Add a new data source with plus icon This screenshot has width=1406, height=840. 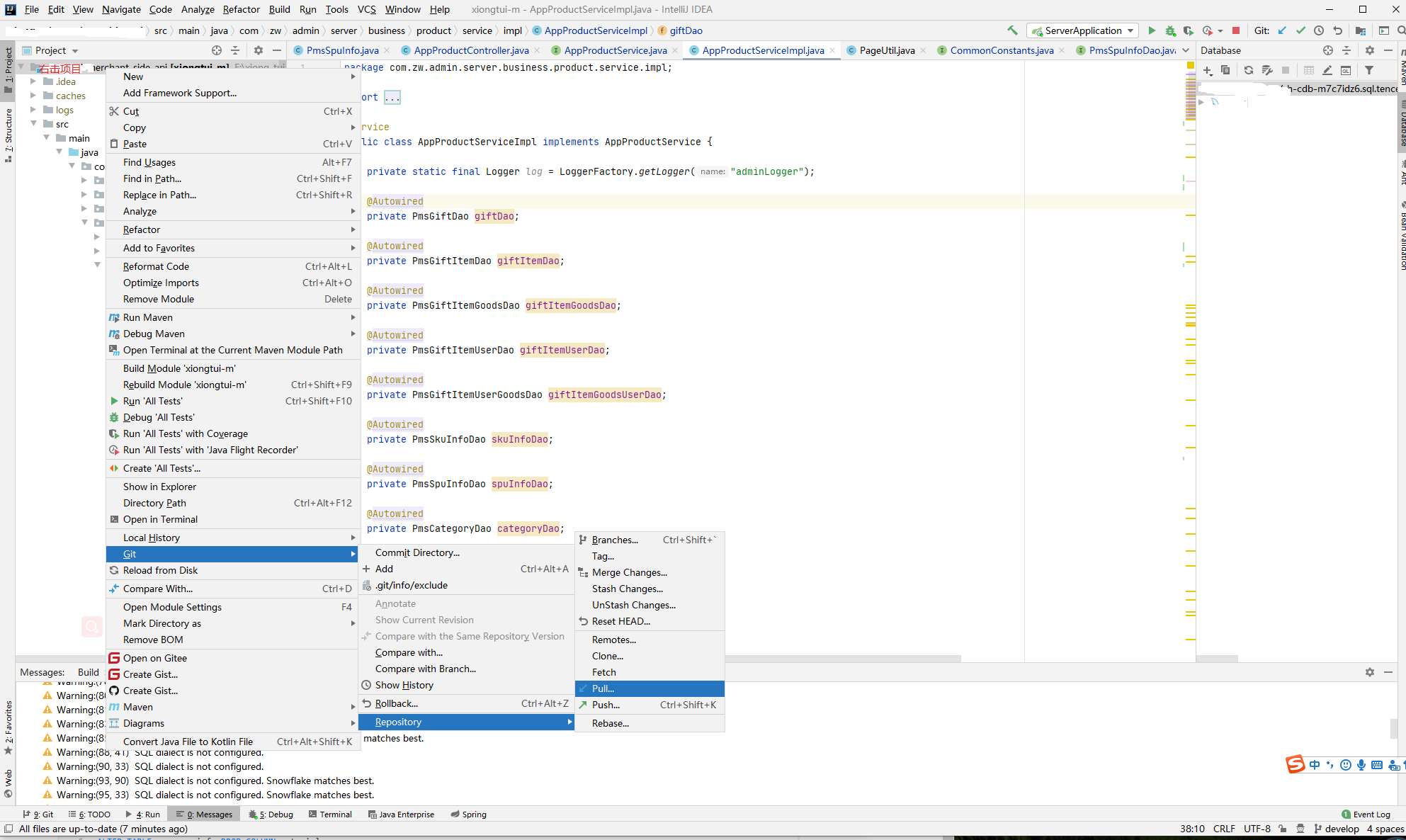point(1208,70)
